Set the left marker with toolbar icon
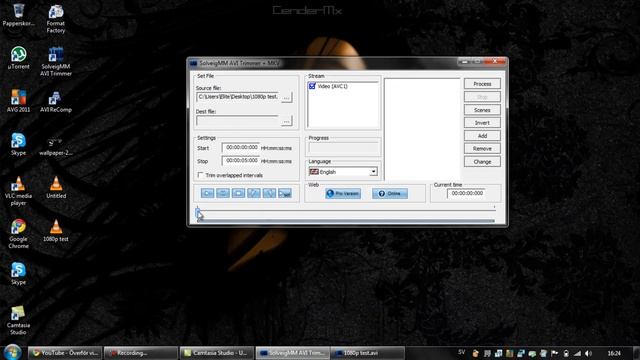The height and width of the screenshot is (360, 640). coord(254,193)
